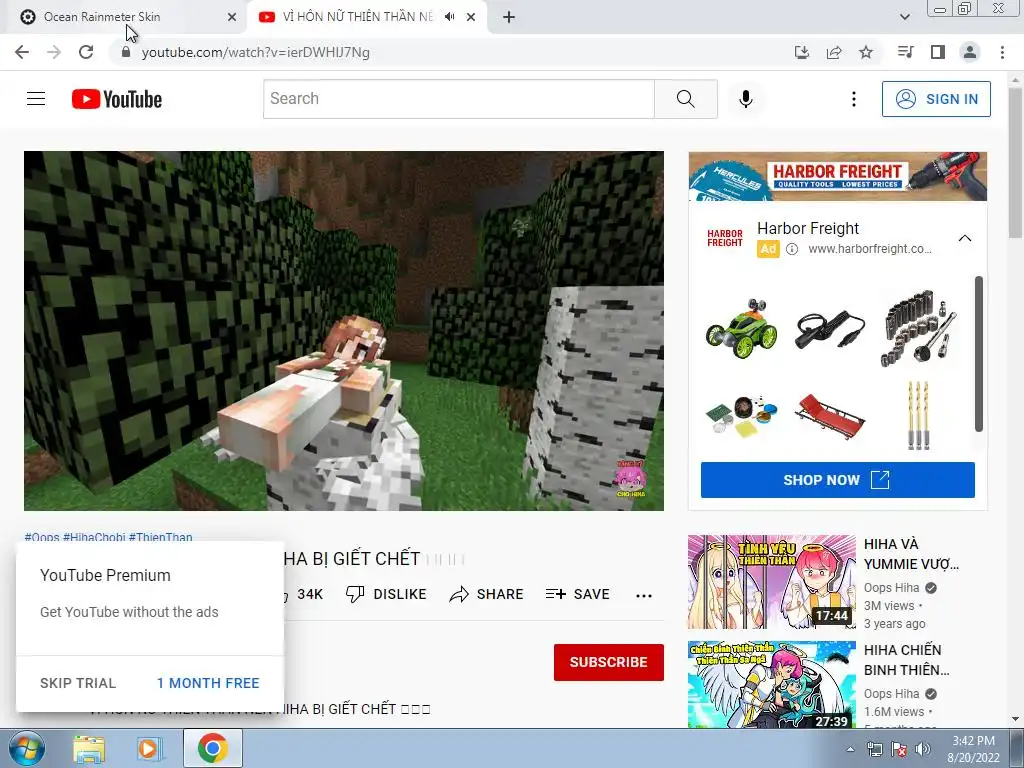
Task: Go to the YouTube home logo
Action: coord(117,99)
